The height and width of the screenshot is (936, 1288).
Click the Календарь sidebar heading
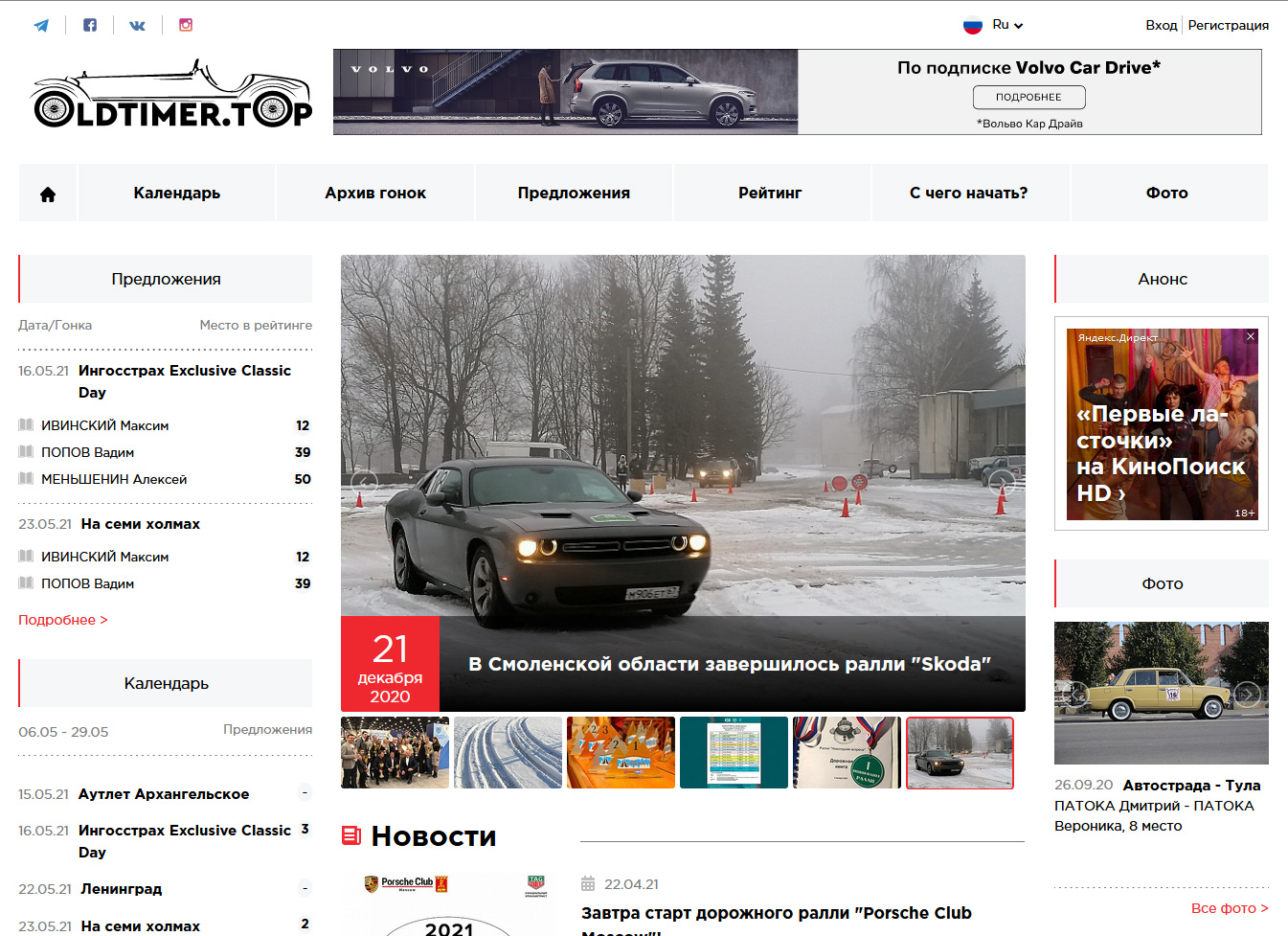tap(166, 683)
